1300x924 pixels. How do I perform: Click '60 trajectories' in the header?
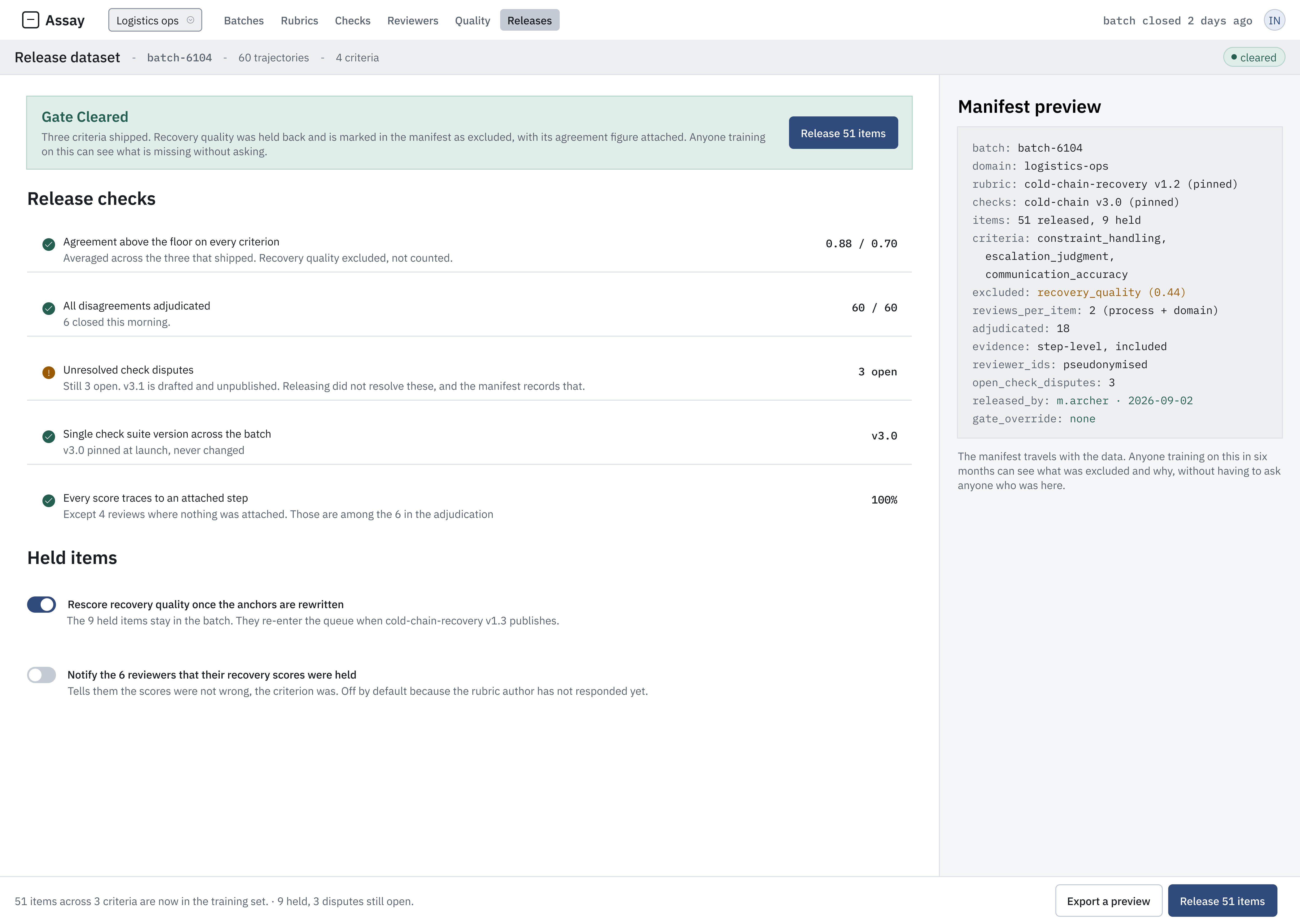tap(273, 58)
